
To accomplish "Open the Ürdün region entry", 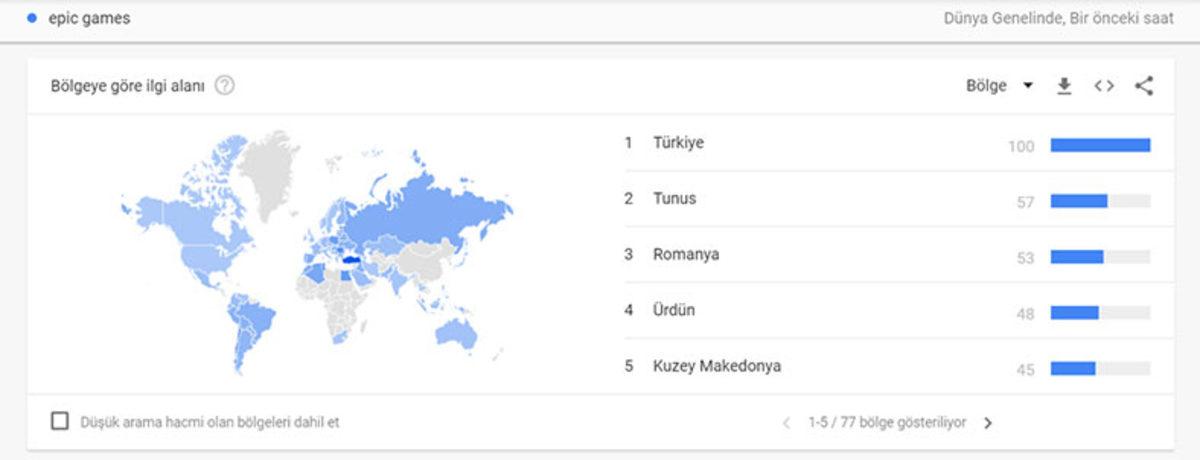I will (674, 311).
